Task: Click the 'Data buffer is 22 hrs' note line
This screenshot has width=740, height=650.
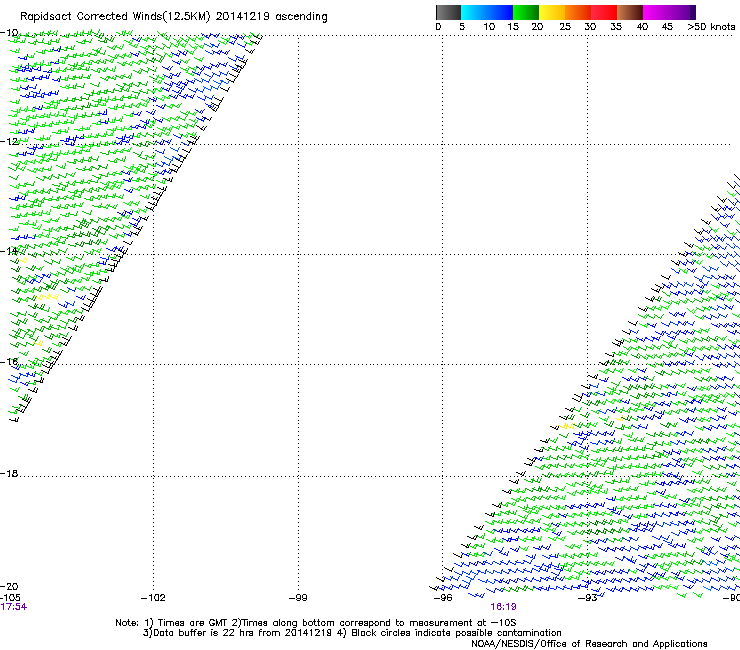Action: (x=352, y=633)
